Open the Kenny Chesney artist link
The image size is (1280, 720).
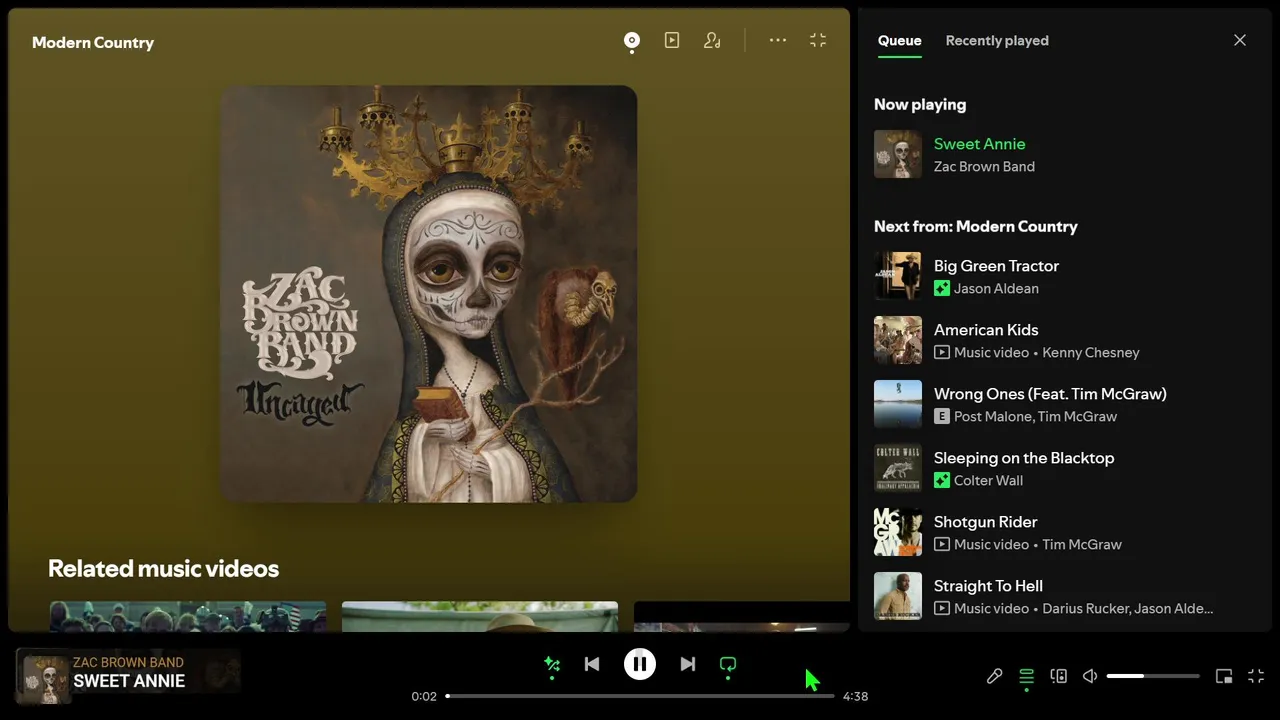pyautogui.click(x=1091, y=353)
